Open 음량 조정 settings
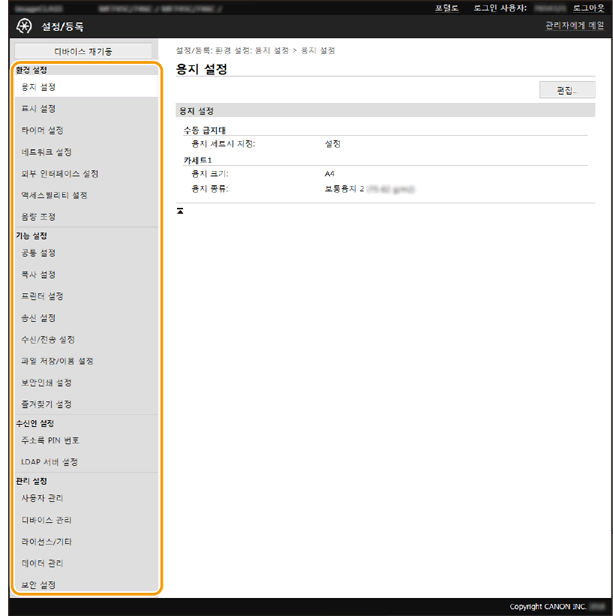The width and height of the screenshot is (613, 616). [x=38, y=216]
